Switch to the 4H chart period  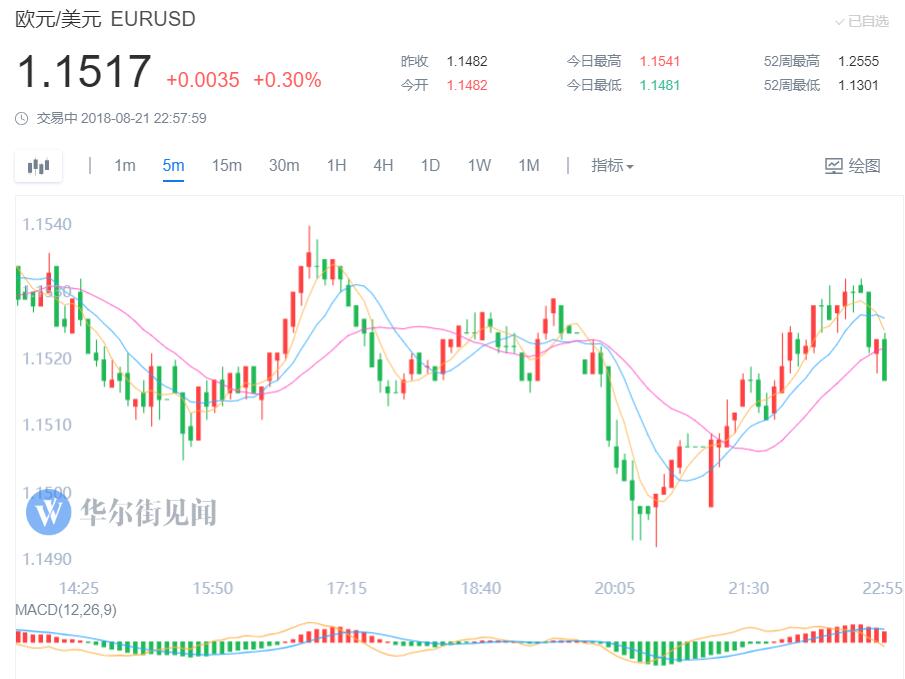(x=383, y=166)
